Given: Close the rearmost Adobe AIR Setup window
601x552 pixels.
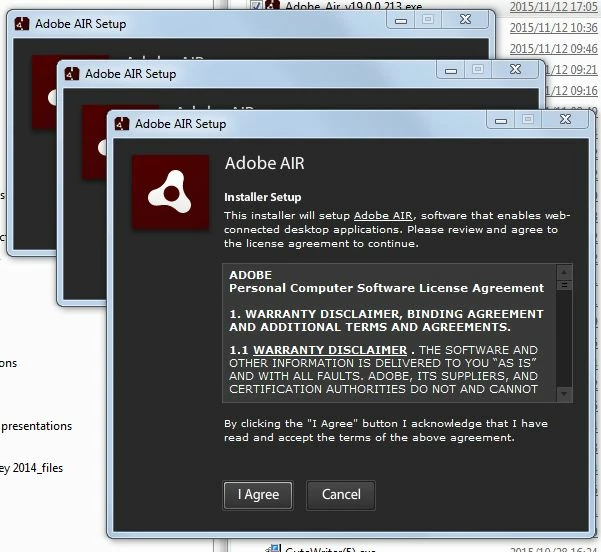Looking at the screenshot, I should click(x=466, y=20).
